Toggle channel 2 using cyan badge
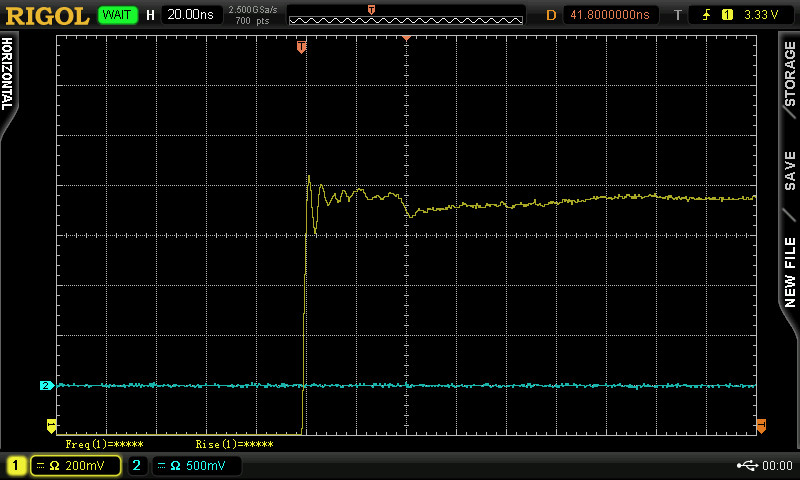This screenshot has width=800, height=480. pyautogui.click(x=138, y=465)
